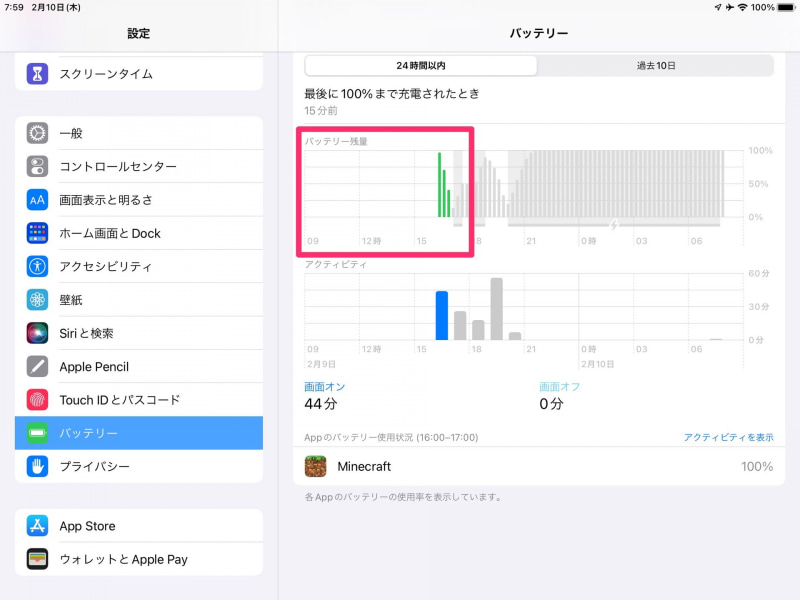The image size is (800, 600).
Task: Select the バッテリー sidebar row
Action: pyautogui.click(x=139, y=433)
